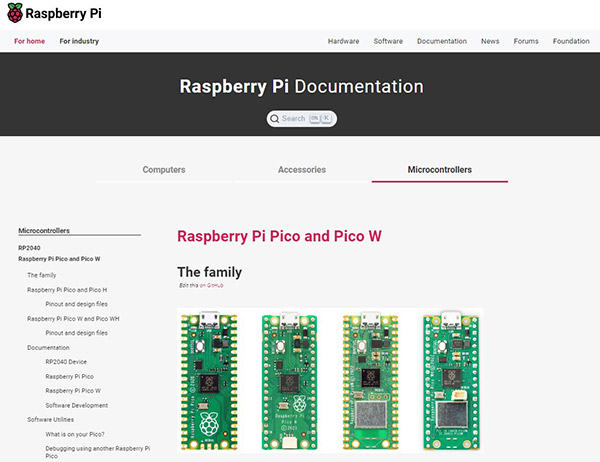Open Debugging using another Raspberry Pi Pico link
The height and width of the screenshot is (462, 600).
pyautogui.click(x=98, y=452)
